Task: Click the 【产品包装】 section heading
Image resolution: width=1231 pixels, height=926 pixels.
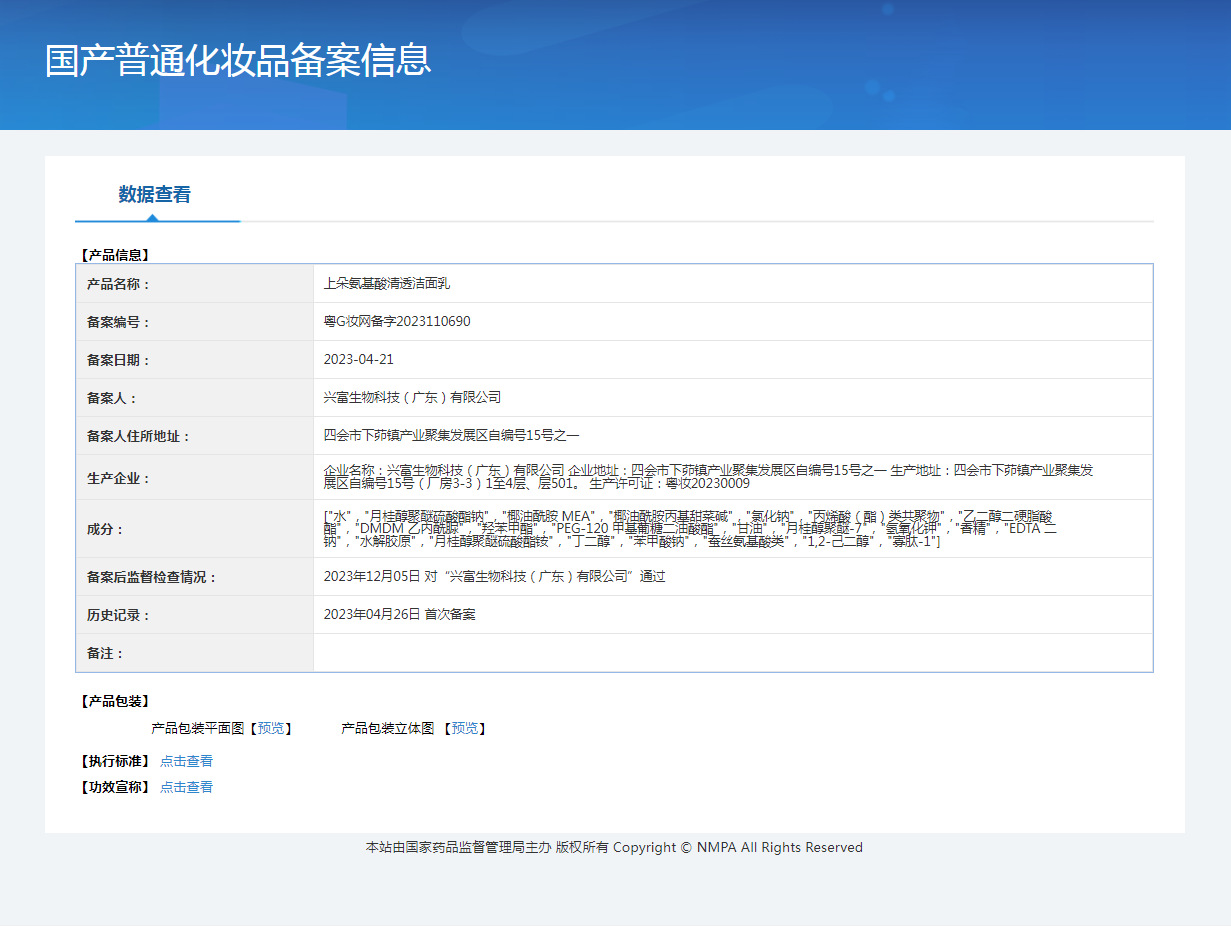Action: (x=115, y=701)
